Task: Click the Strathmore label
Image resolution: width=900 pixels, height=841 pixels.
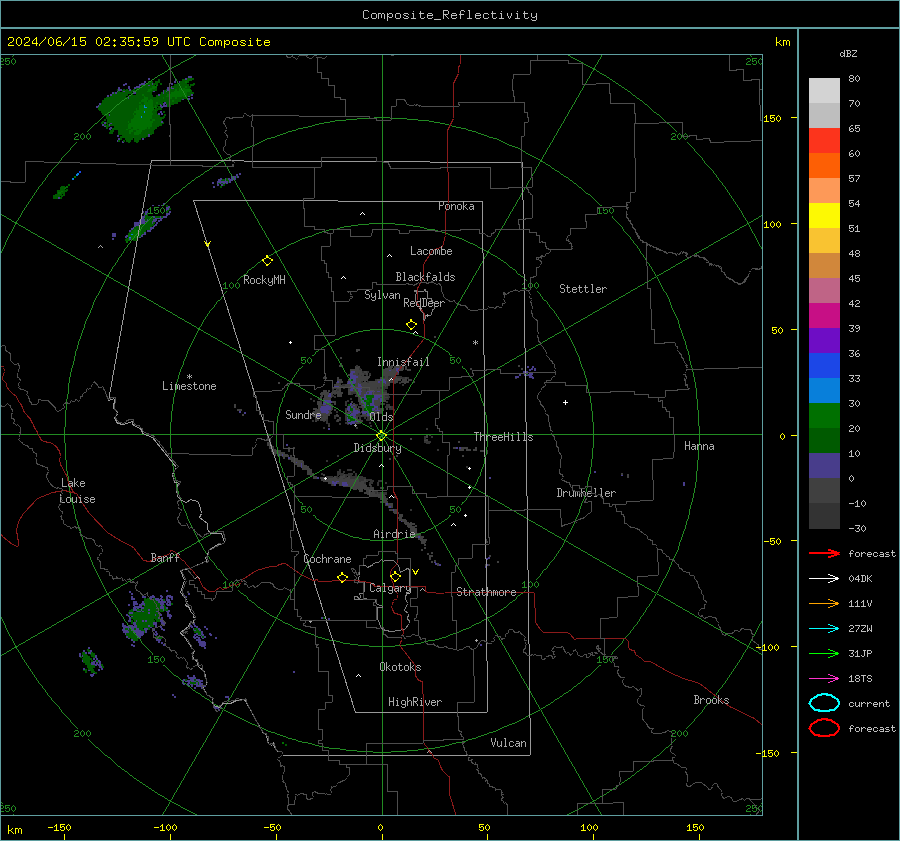Action: coord(486,592)
